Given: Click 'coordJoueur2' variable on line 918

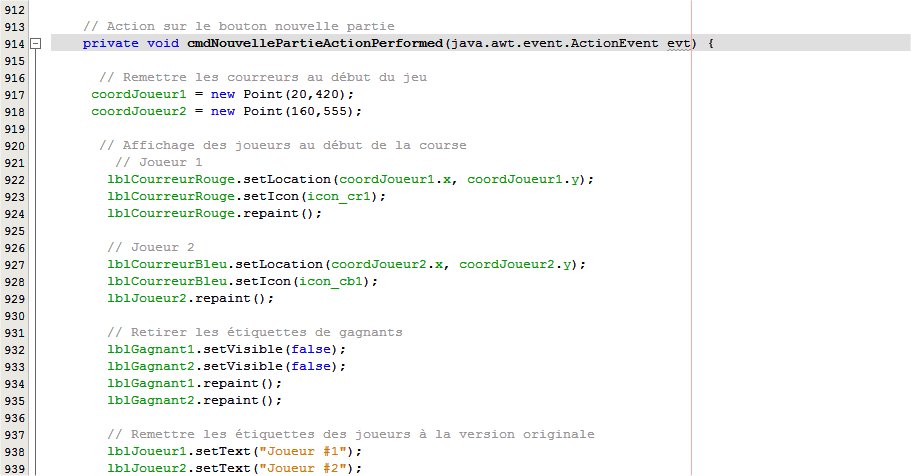Looking at the screenshot, I should click(139, 111).
